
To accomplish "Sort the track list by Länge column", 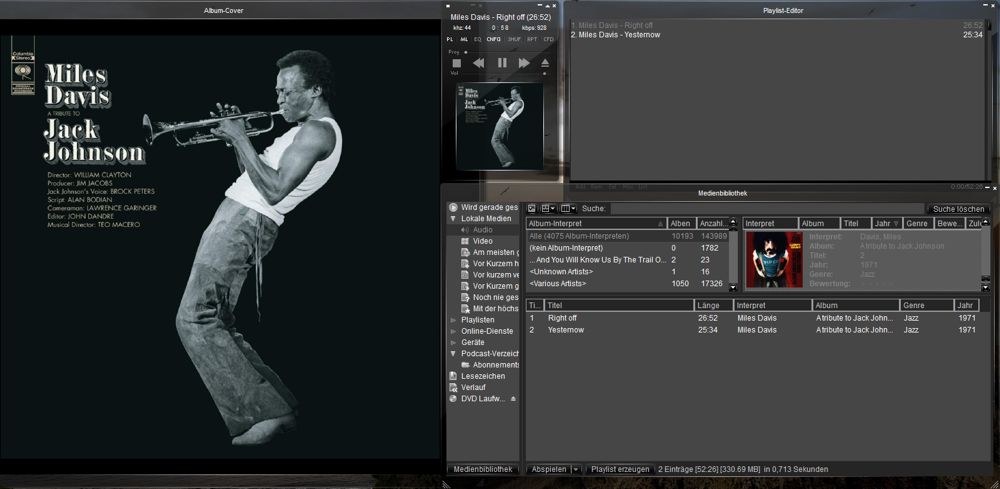I will point(712,305).
